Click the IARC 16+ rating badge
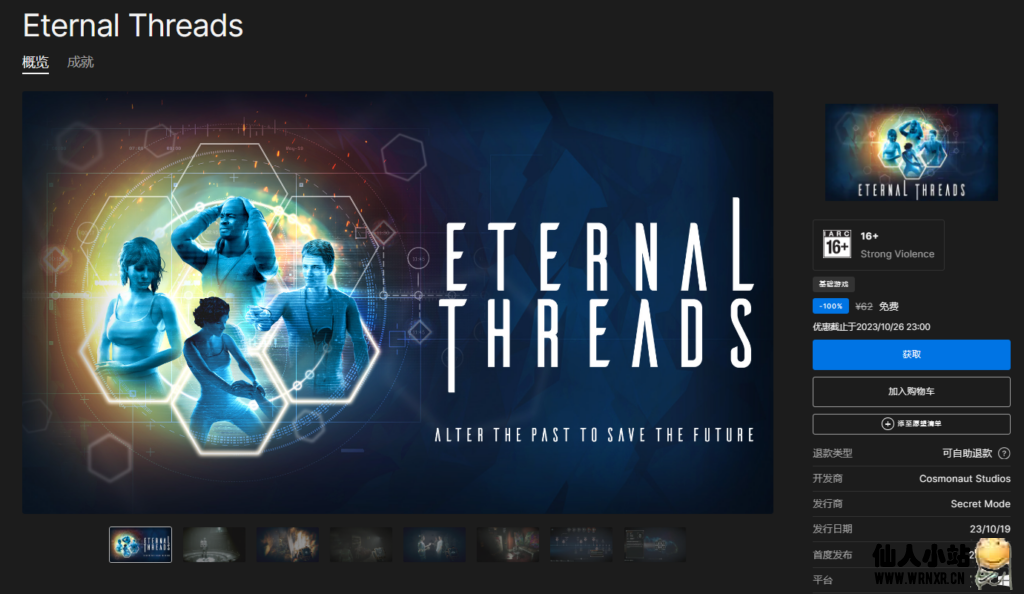1024x594 pixels. [x=837, y=244]
